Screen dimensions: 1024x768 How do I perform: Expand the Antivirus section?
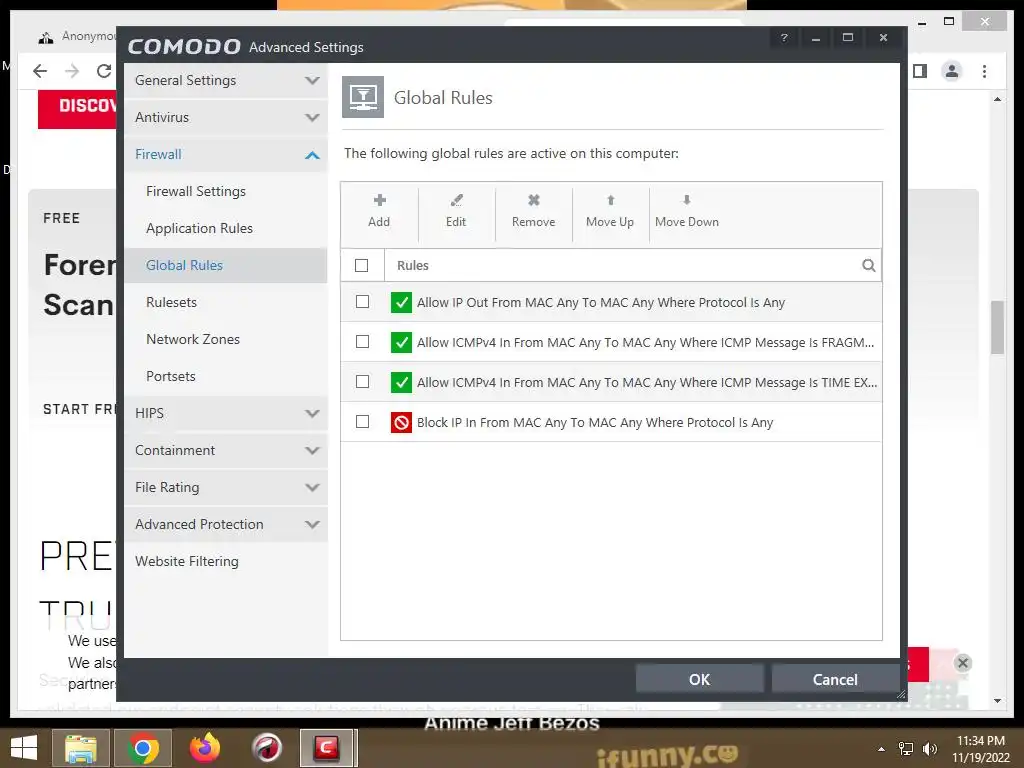(x=226, y=118)
